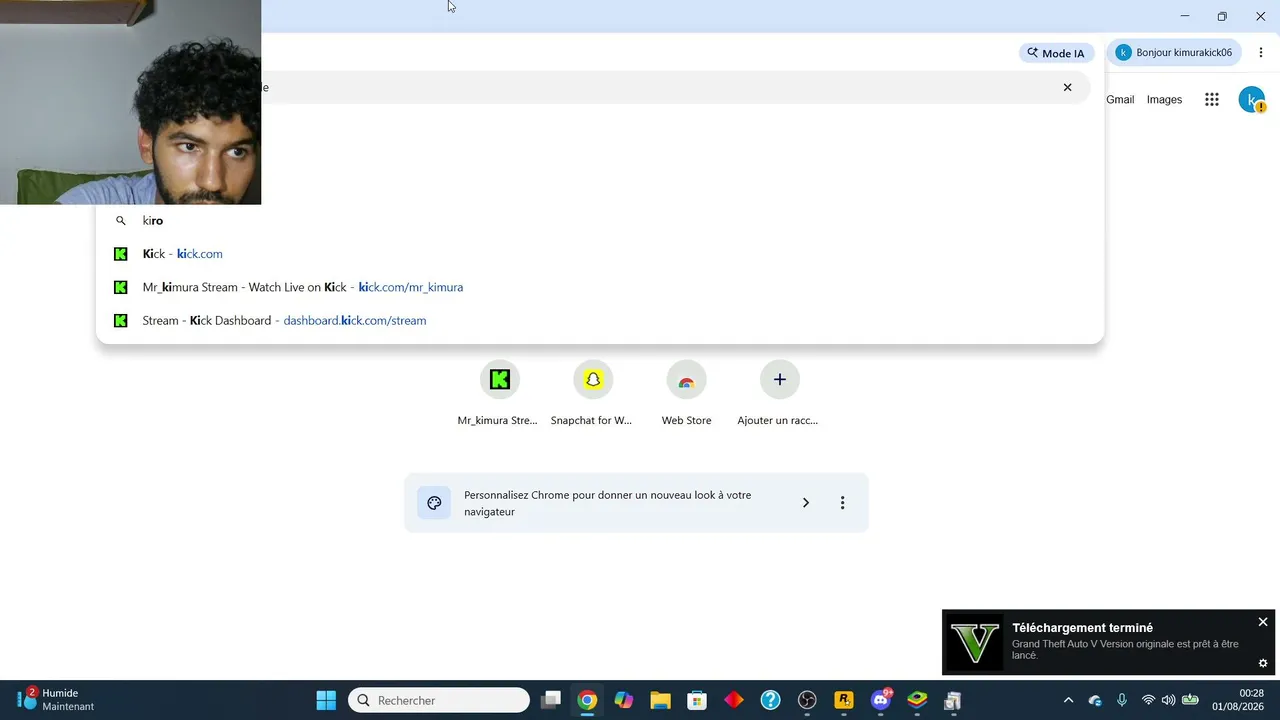1280x720 pixels.
Task: Open the Bonjour kimurakick06 profile chip
Action: coord(1174,53)
